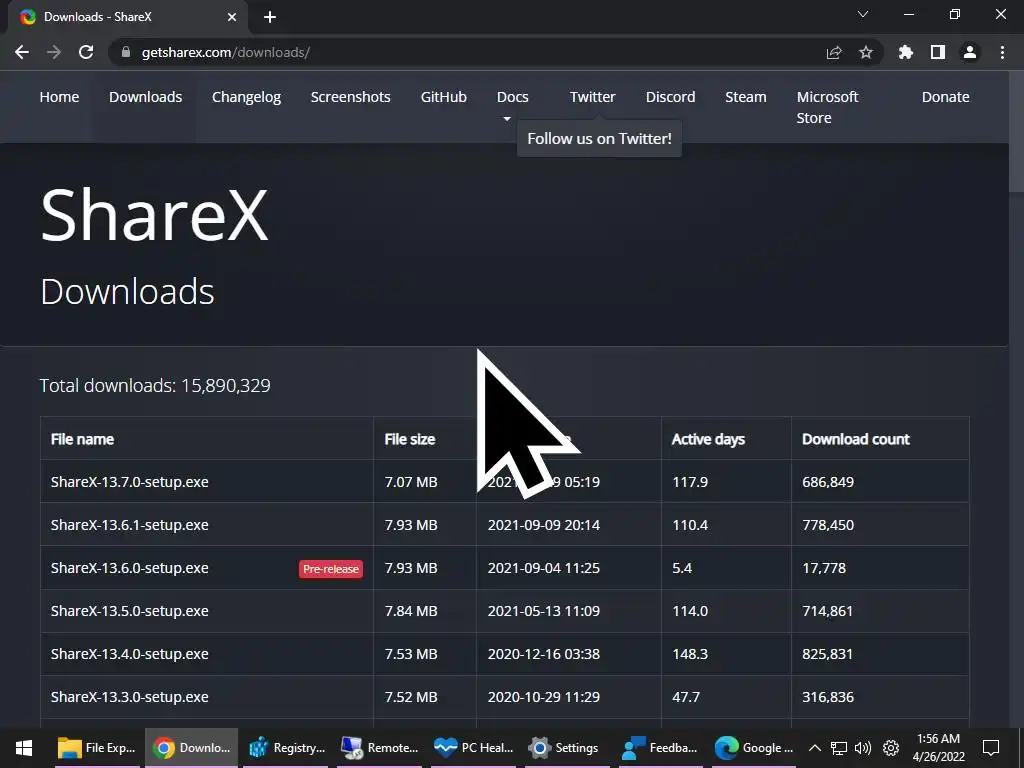The height and width of the screenshot is (768, 1024).
Task: Click the page vertical scrollbar thumb
Action: point(1016,133)
